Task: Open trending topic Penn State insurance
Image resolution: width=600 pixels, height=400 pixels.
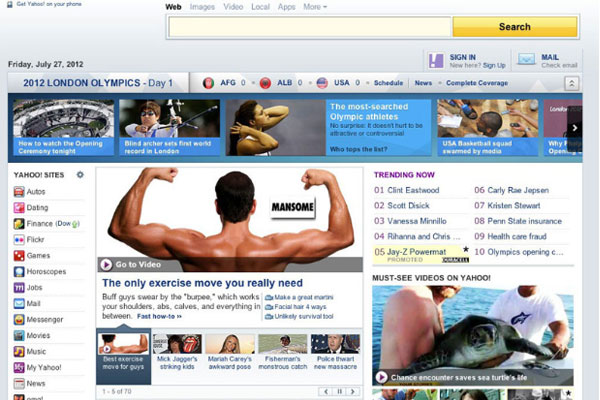Action: (x=524, y=221)
